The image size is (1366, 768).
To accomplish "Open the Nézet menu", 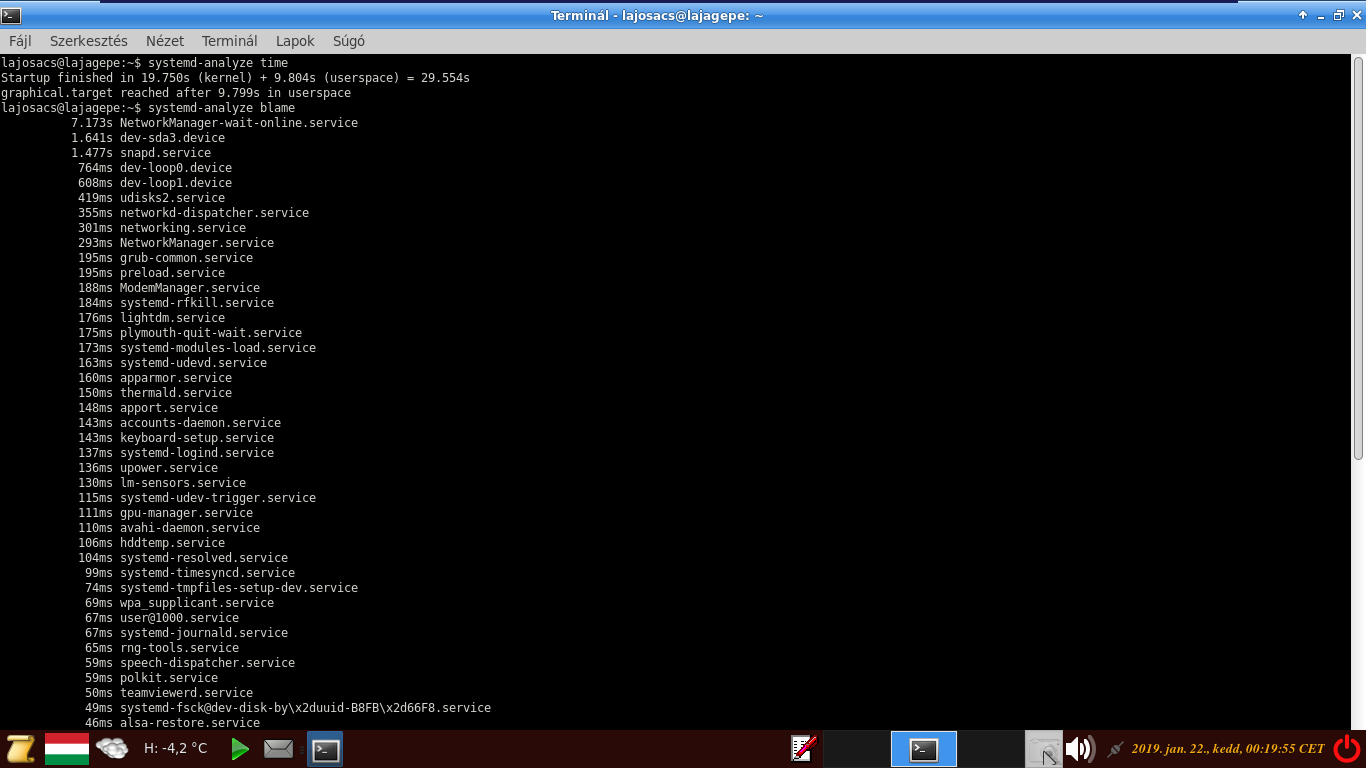I will pos(165,41).
